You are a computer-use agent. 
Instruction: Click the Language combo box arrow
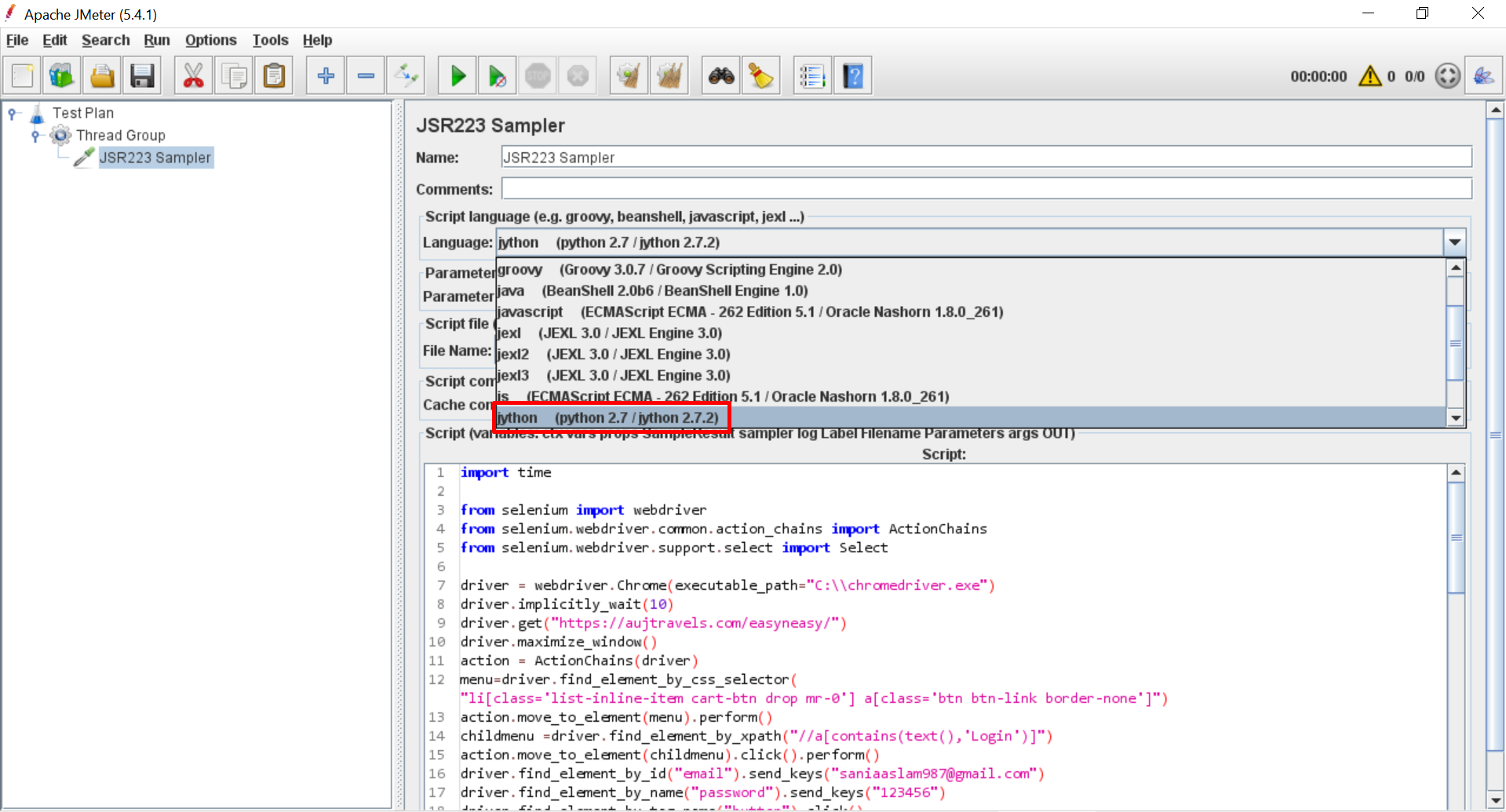(x=1455, y=242)
